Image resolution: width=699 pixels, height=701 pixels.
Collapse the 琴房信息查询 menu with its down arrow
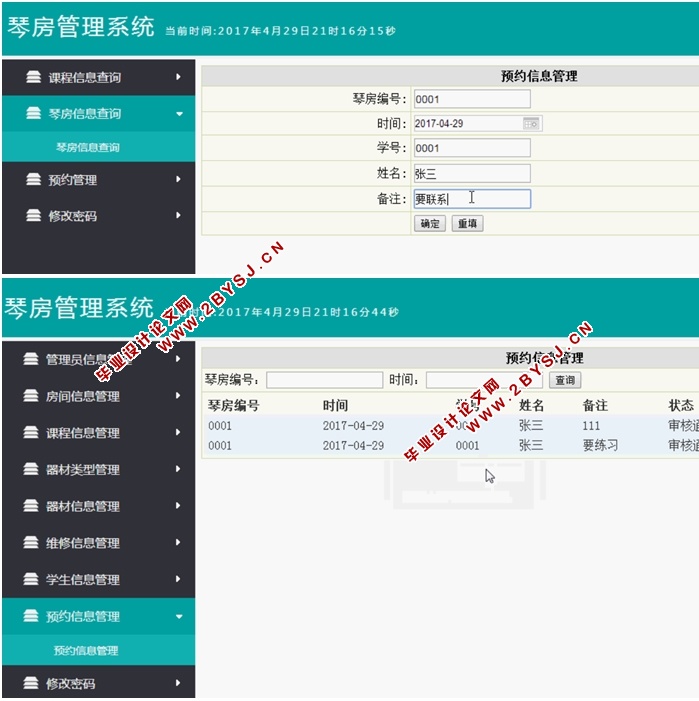tap(179, 114)
